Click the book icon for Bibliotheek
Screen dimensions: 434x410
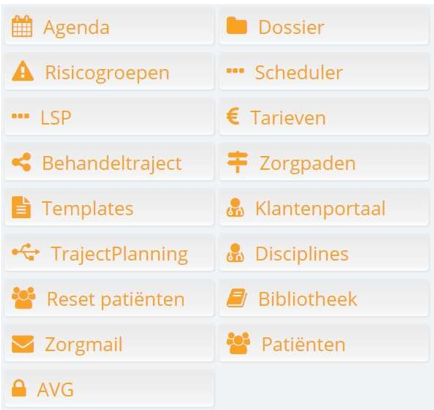coord(237,298)
